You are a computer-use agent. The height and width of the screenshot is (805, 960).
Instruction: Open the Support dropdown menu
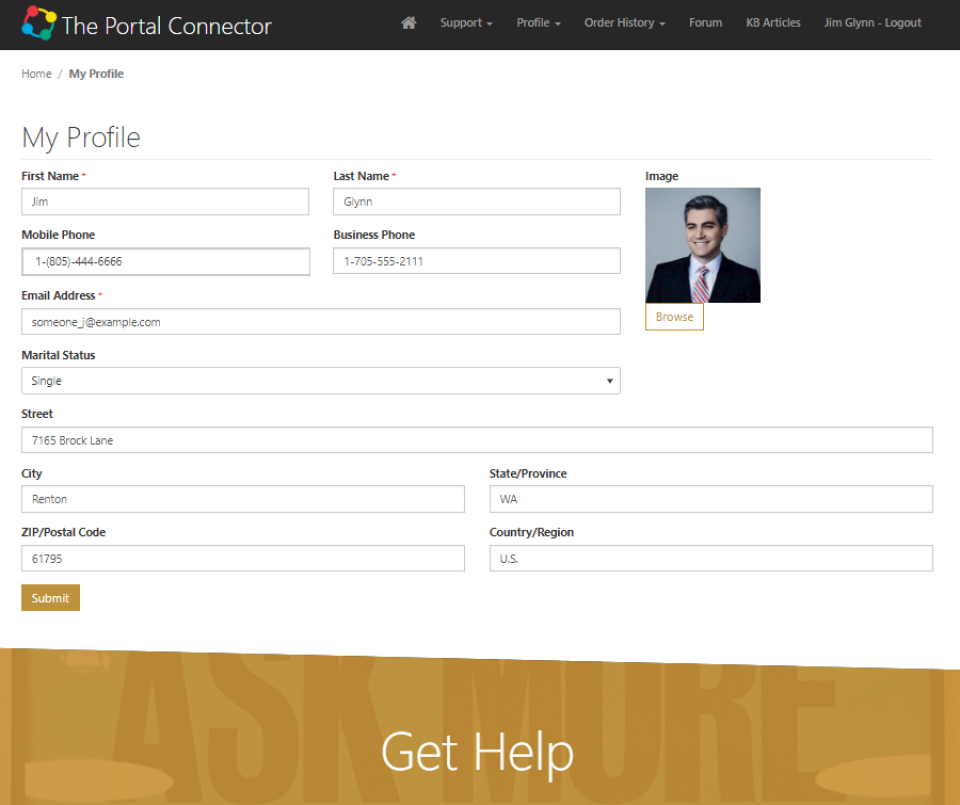[x=466, y=22]
